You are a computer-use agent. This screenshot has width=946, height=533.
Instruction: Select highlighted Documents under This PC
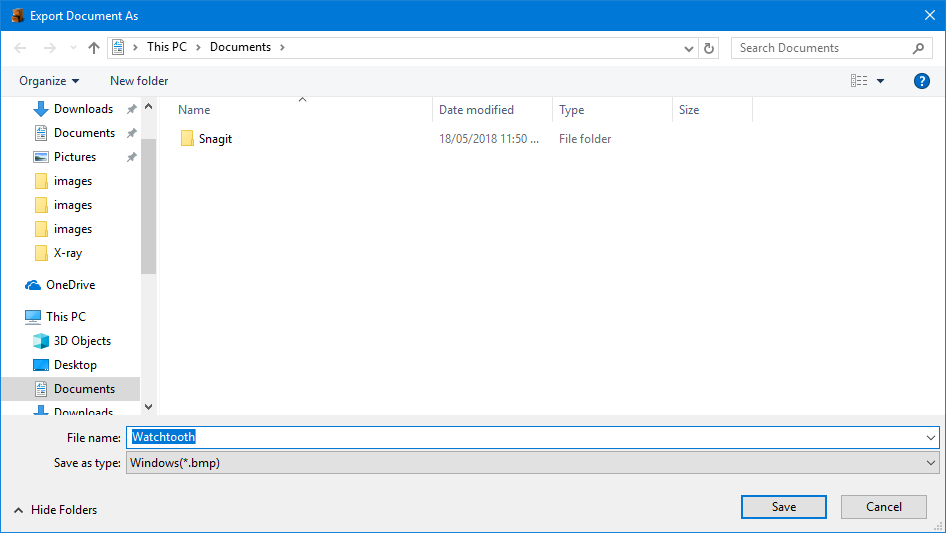71,389
